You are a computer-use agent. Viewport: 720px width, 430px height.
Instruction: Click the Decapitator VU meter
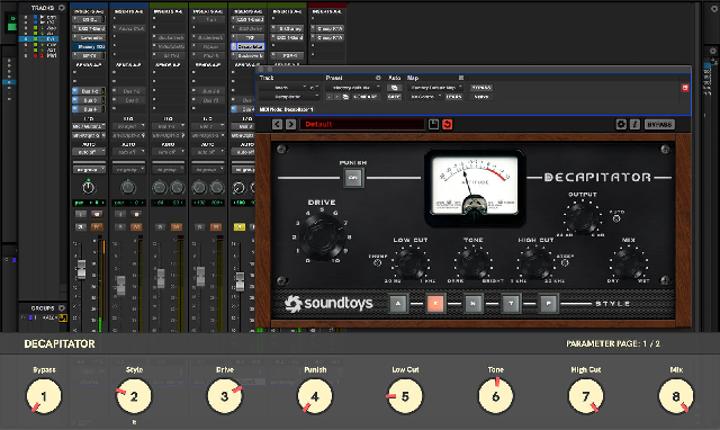(x=474, y=187)
